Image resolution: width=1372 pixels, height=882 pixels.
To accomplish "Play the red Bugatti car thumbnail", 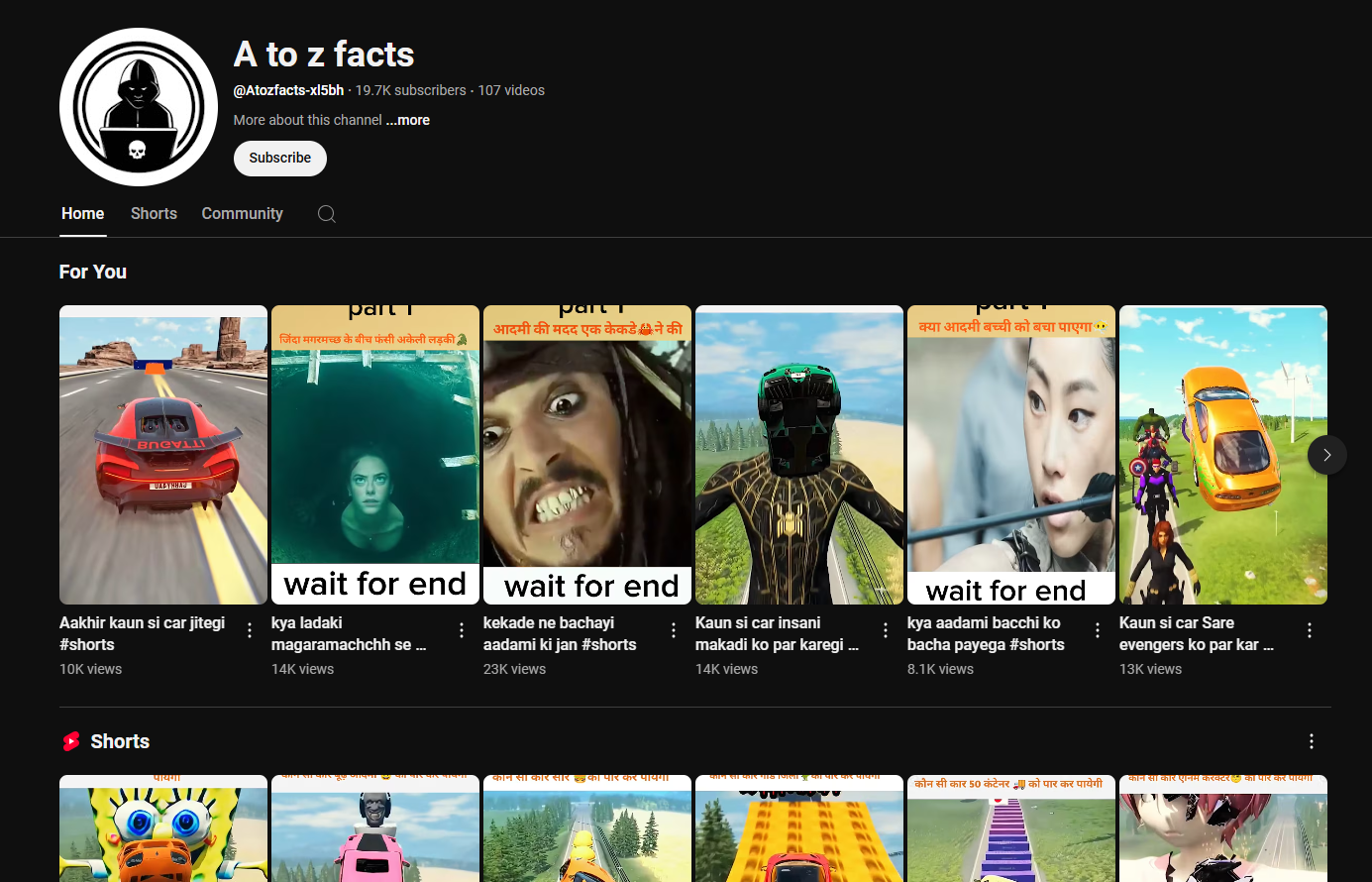I will point(163,455).
